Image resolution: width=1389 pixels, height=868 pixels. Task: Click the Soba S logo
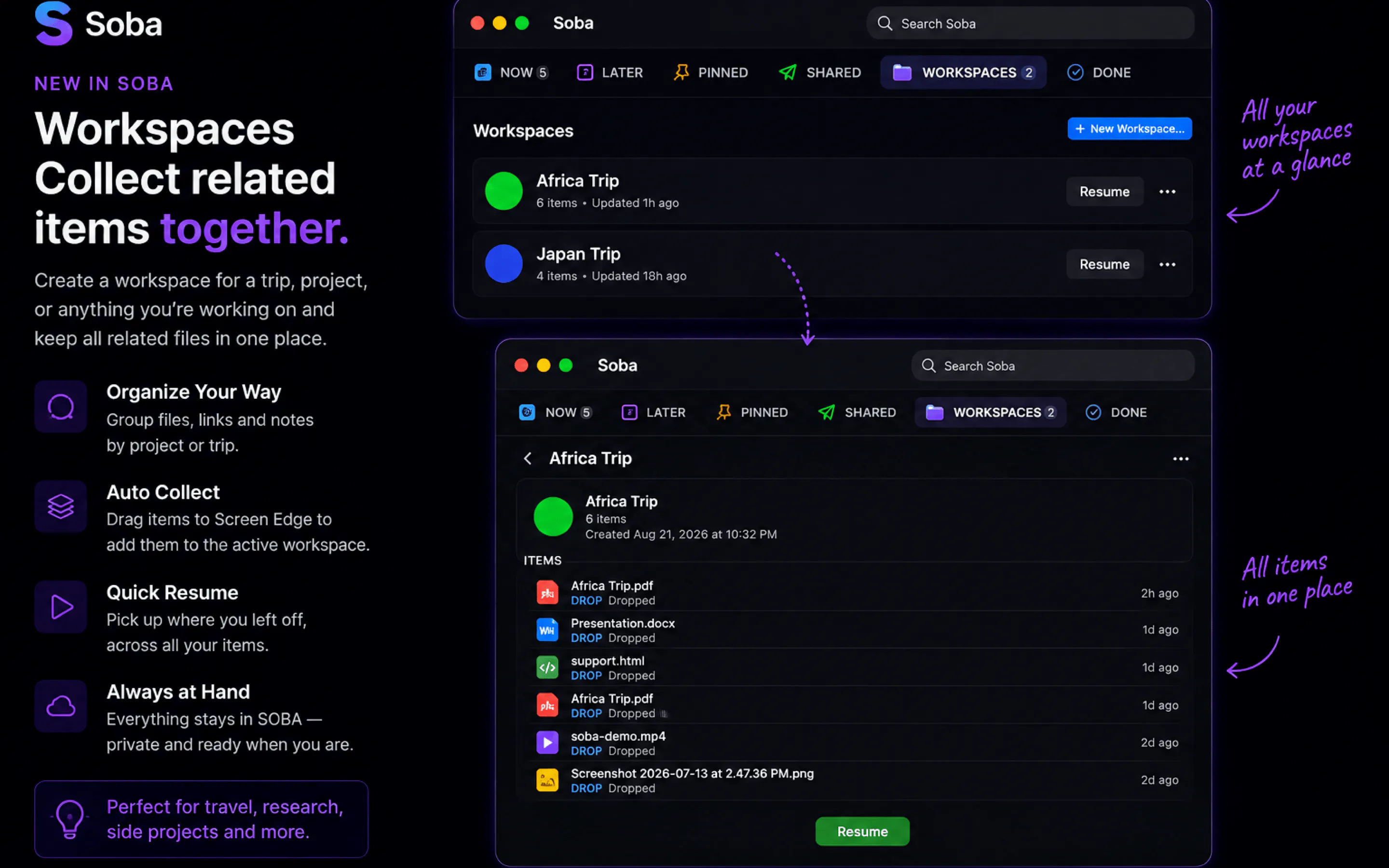click(54, 23)
